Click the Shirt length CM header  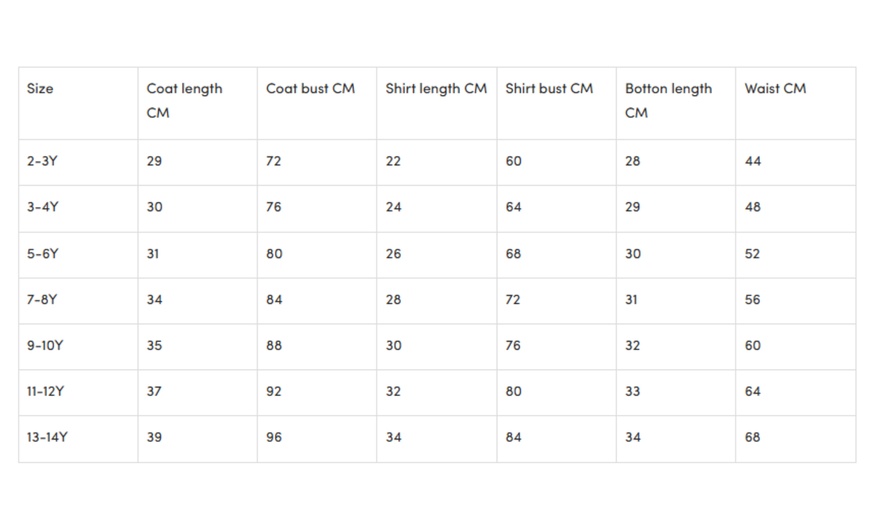pyautogui.click(x=436, y=89)
